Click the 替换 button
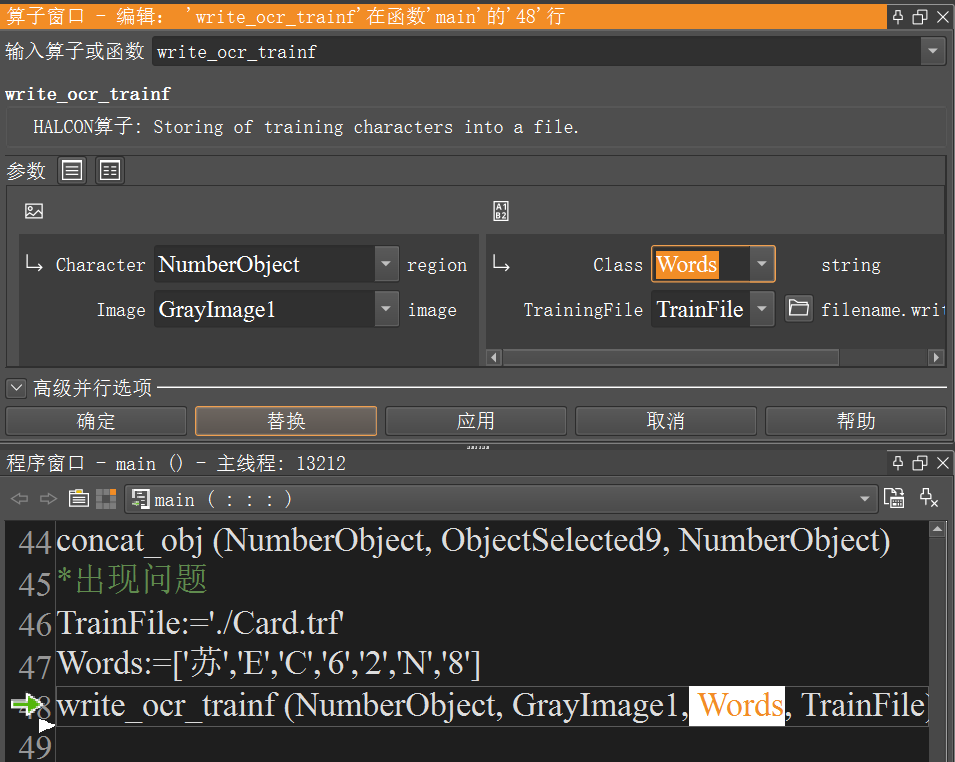 (286, 421)
